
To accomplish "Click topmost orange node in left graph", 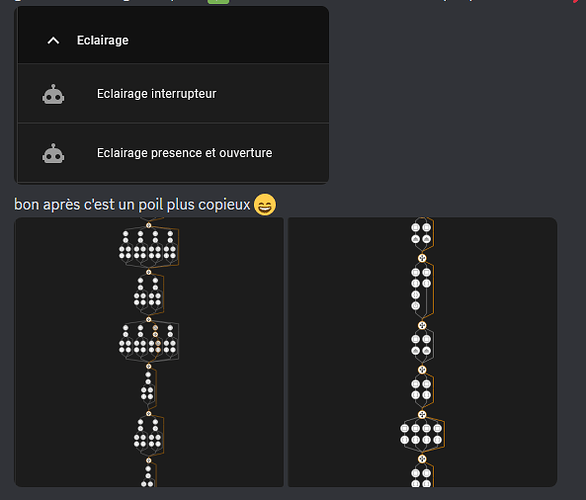I will click(x=148, y=225).
